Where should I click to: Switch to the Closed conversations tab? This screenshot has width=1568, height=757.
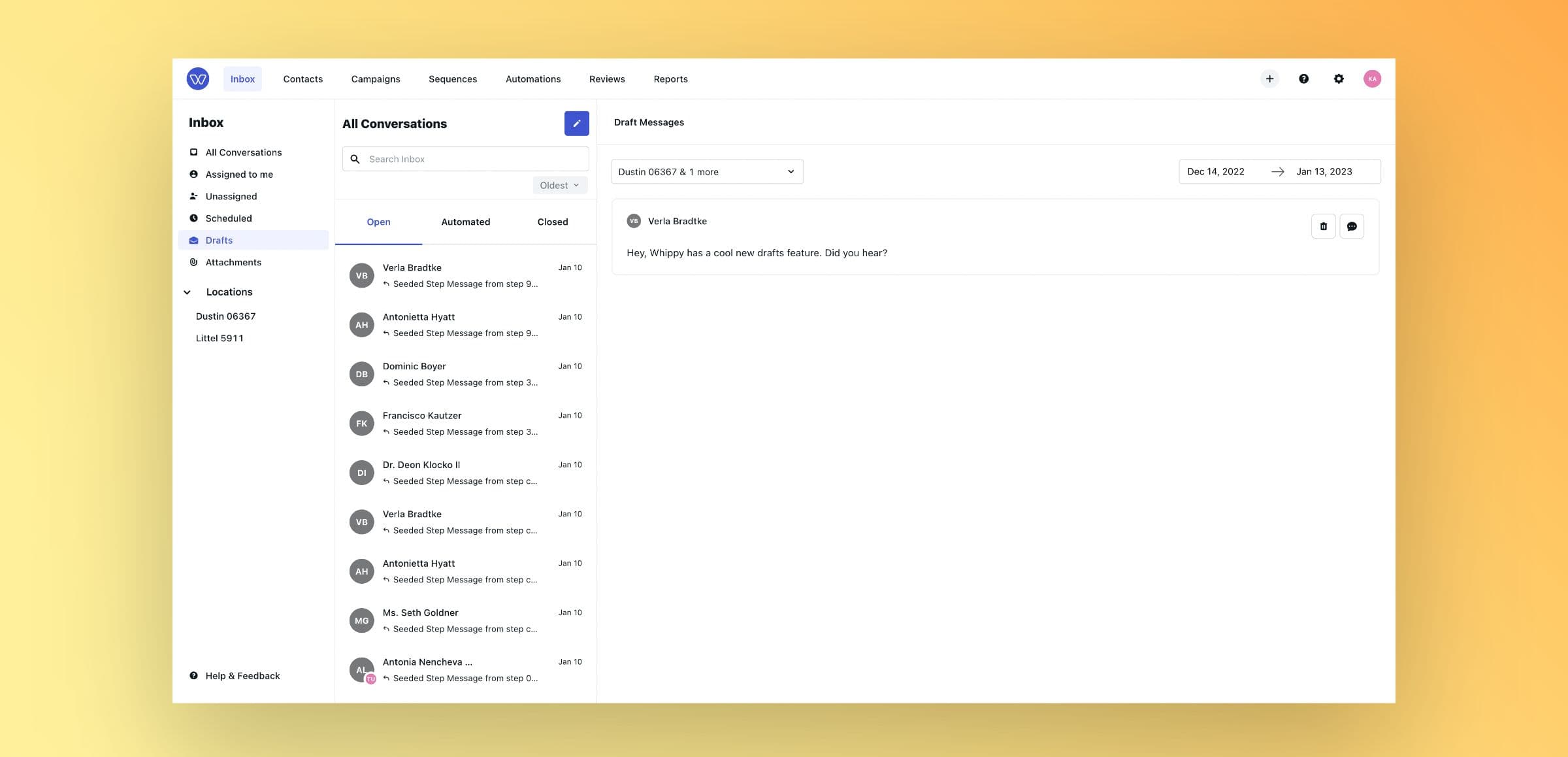click(552, 222)
